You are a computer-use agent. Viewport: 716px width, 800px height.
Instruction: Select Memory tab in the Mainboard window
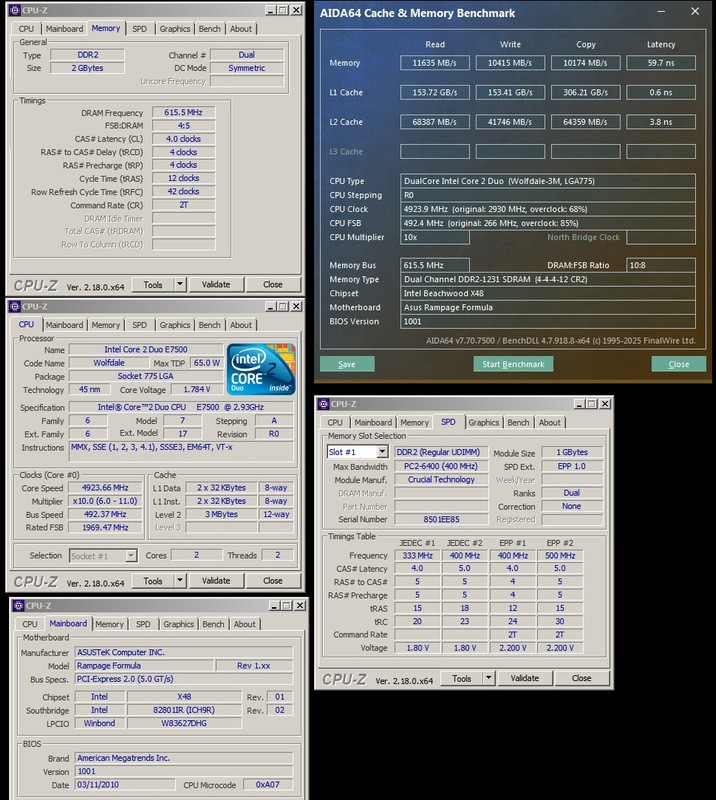[x=109, y=623]
